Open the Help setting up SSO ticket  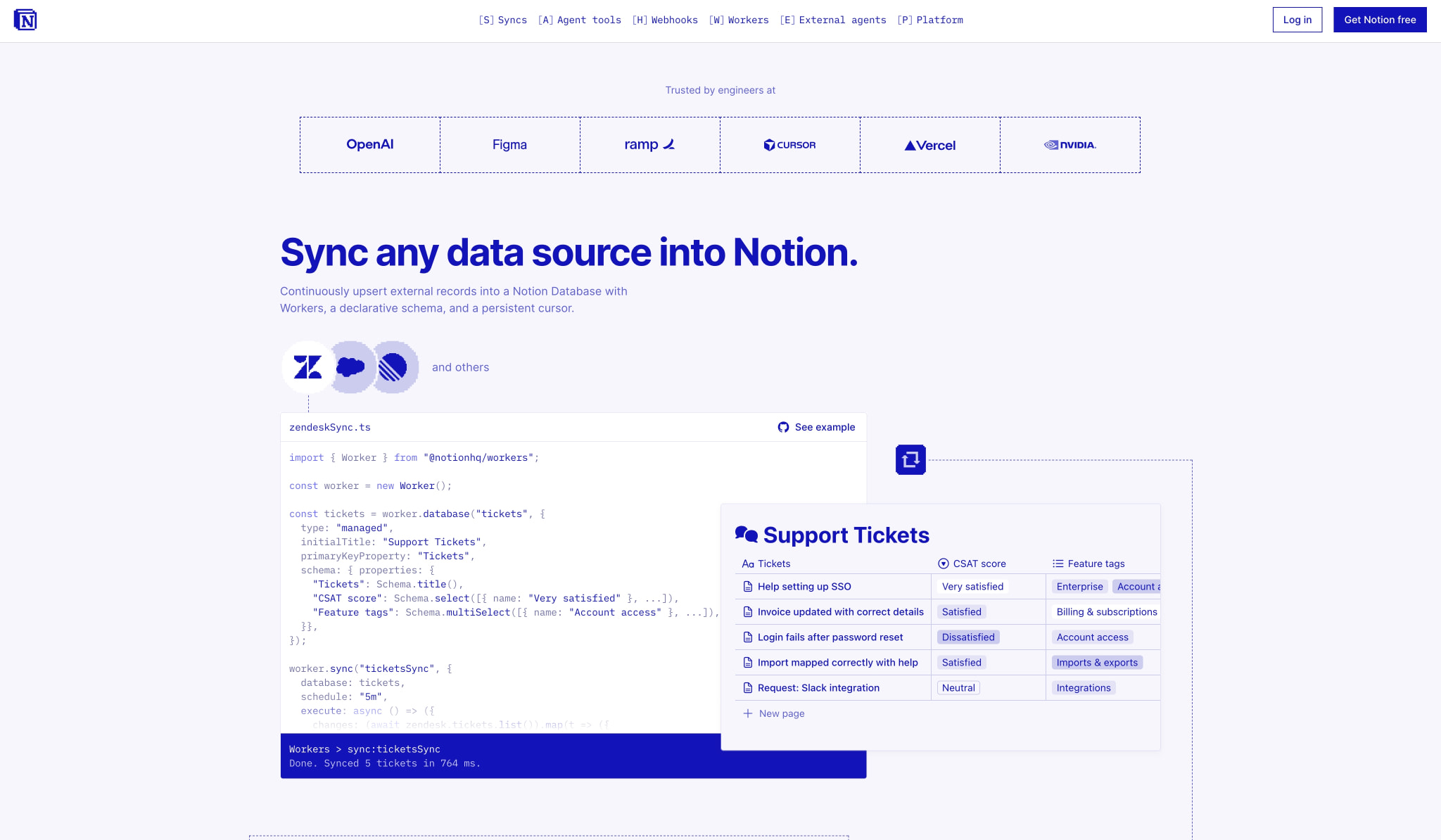click(804, 587)
